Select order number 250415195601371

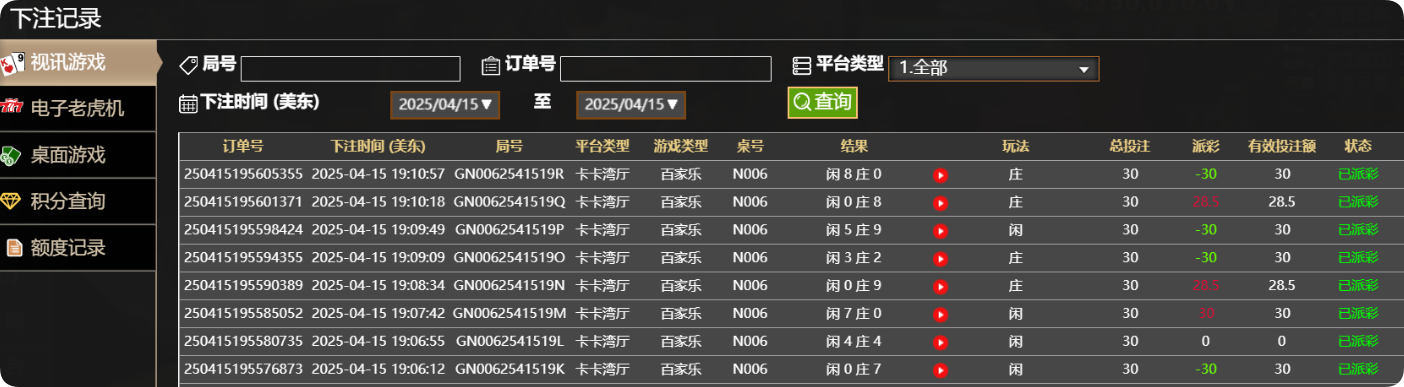coord(243,202)
